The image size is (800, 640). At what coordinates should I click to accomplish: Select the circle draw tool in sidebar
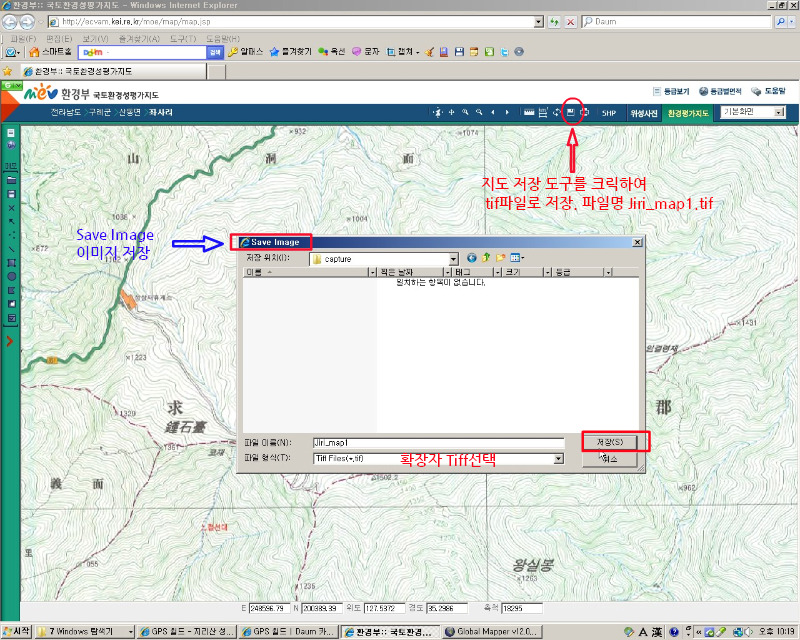(11, 276)
